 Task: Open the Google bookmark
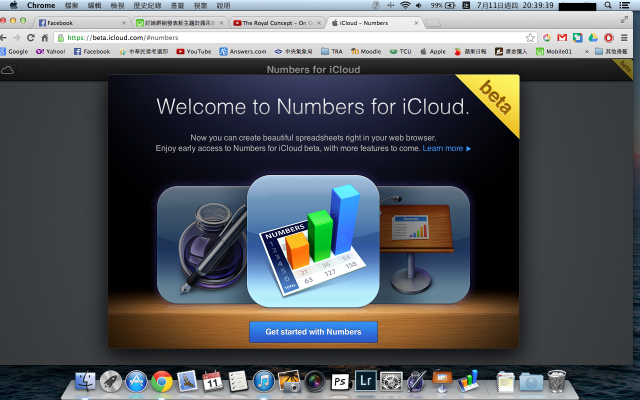[14, 51]
